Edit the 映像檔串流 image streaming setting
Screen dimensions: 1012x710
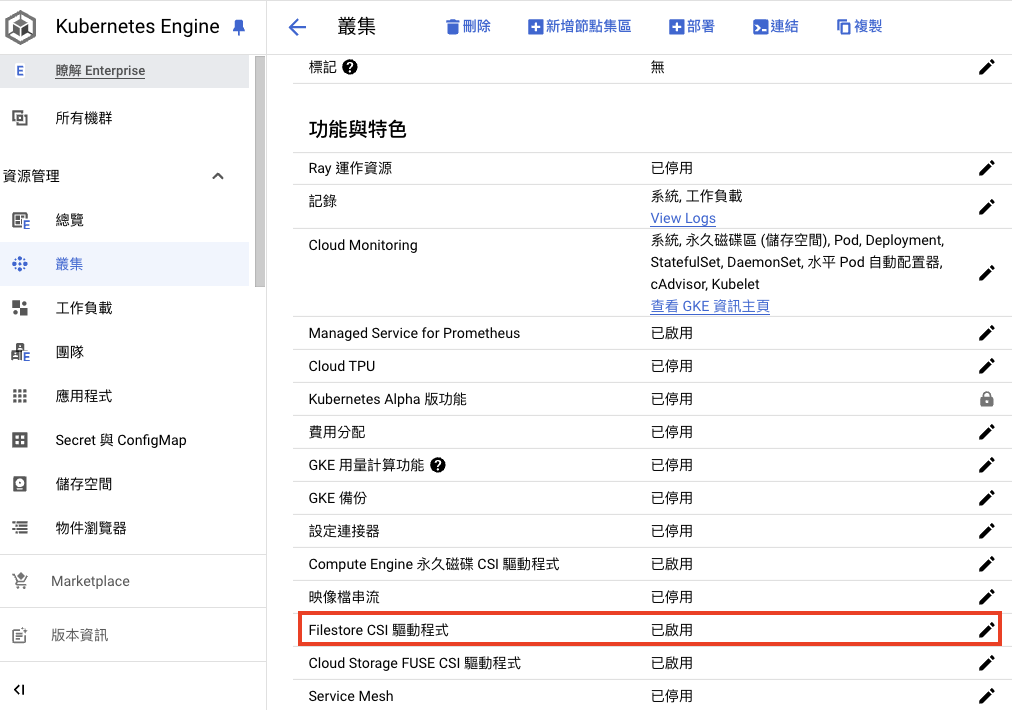(986, 597)
